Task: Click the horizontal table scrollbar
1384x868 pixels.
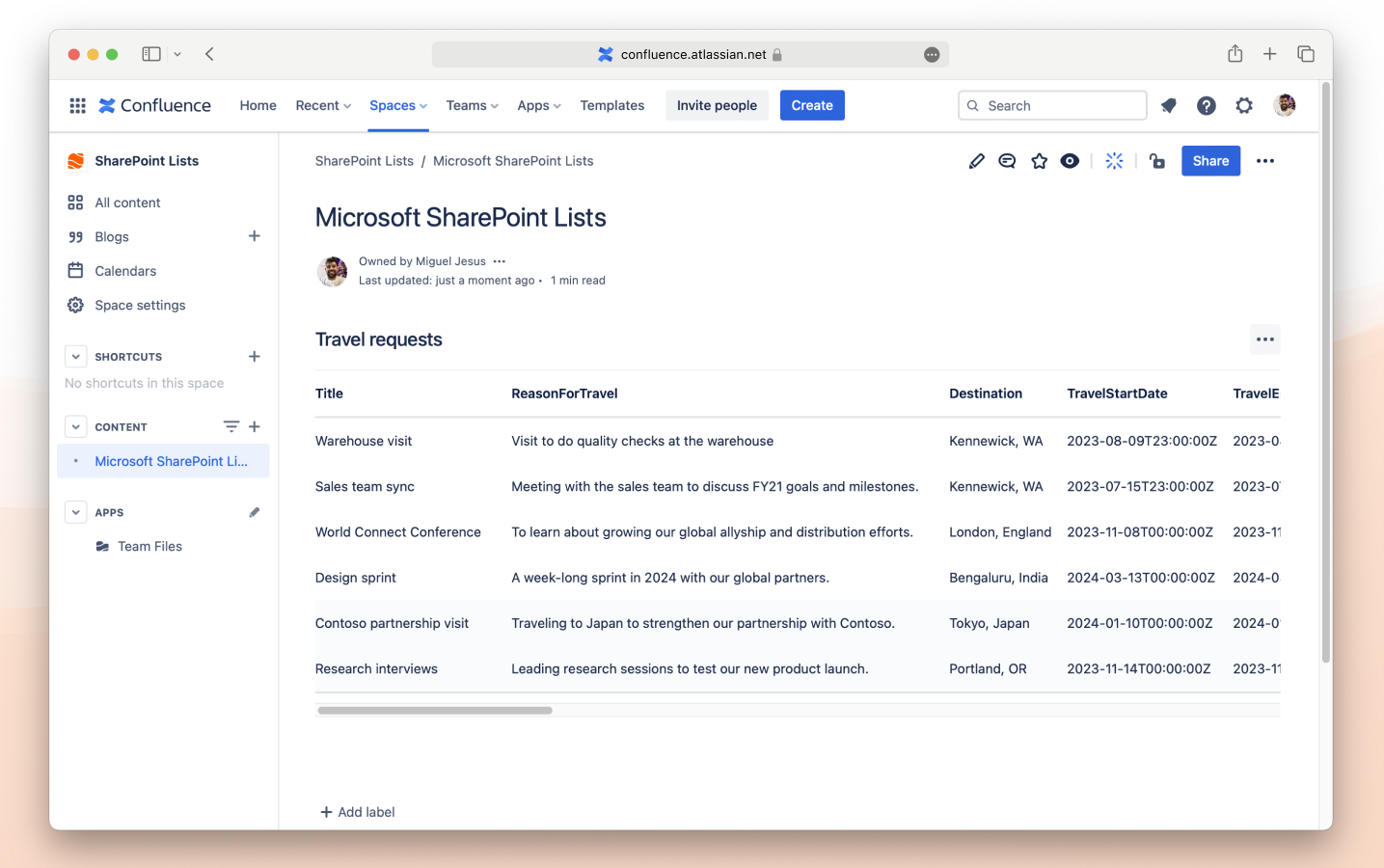Action: coord(435,711)
